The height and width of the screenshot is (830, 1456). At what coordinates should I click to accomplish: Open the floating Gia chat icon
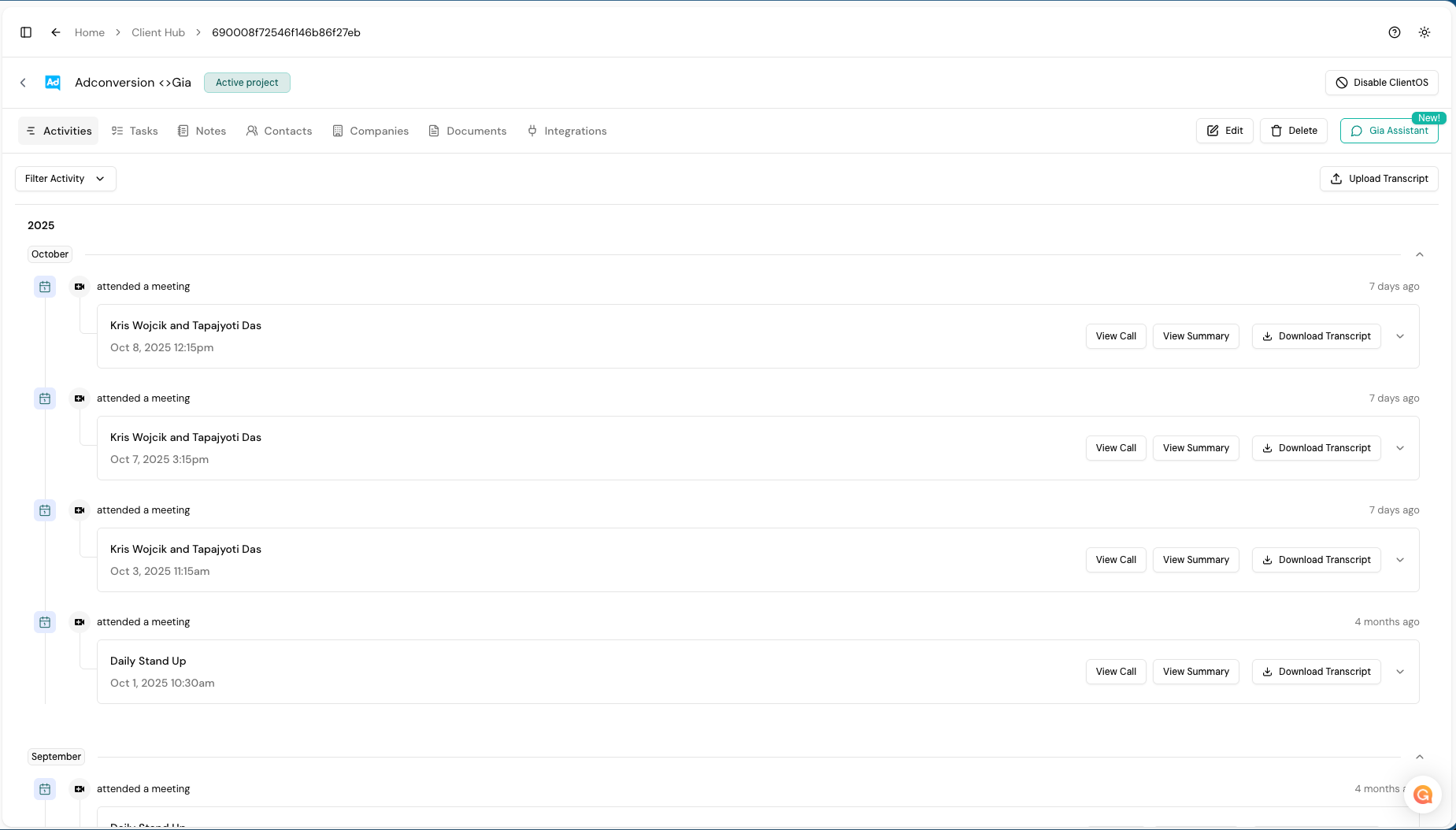1422,795
